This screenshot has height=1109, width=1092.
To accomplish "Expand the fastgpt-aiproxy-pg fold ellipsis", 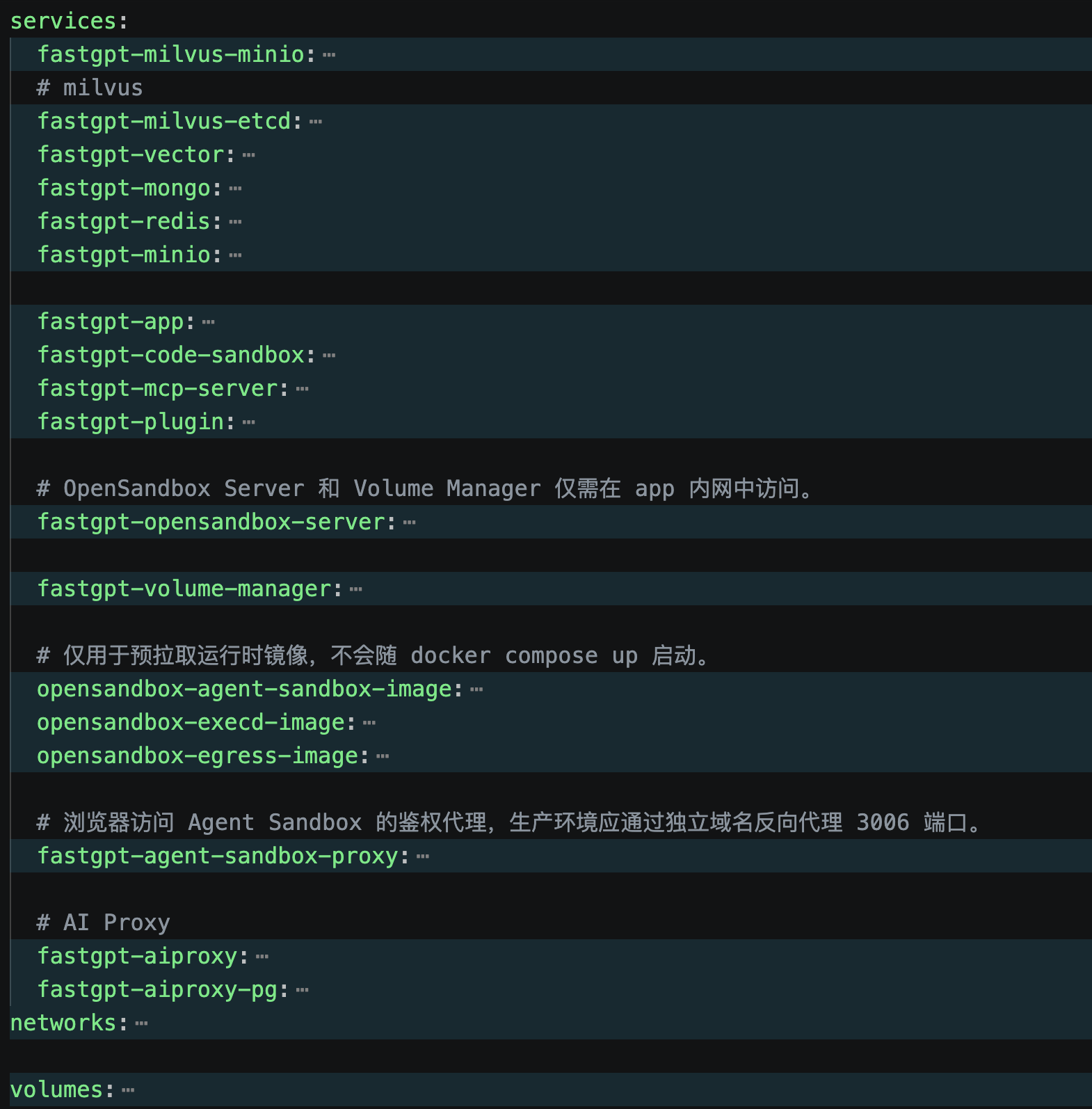I will (303, 990).
